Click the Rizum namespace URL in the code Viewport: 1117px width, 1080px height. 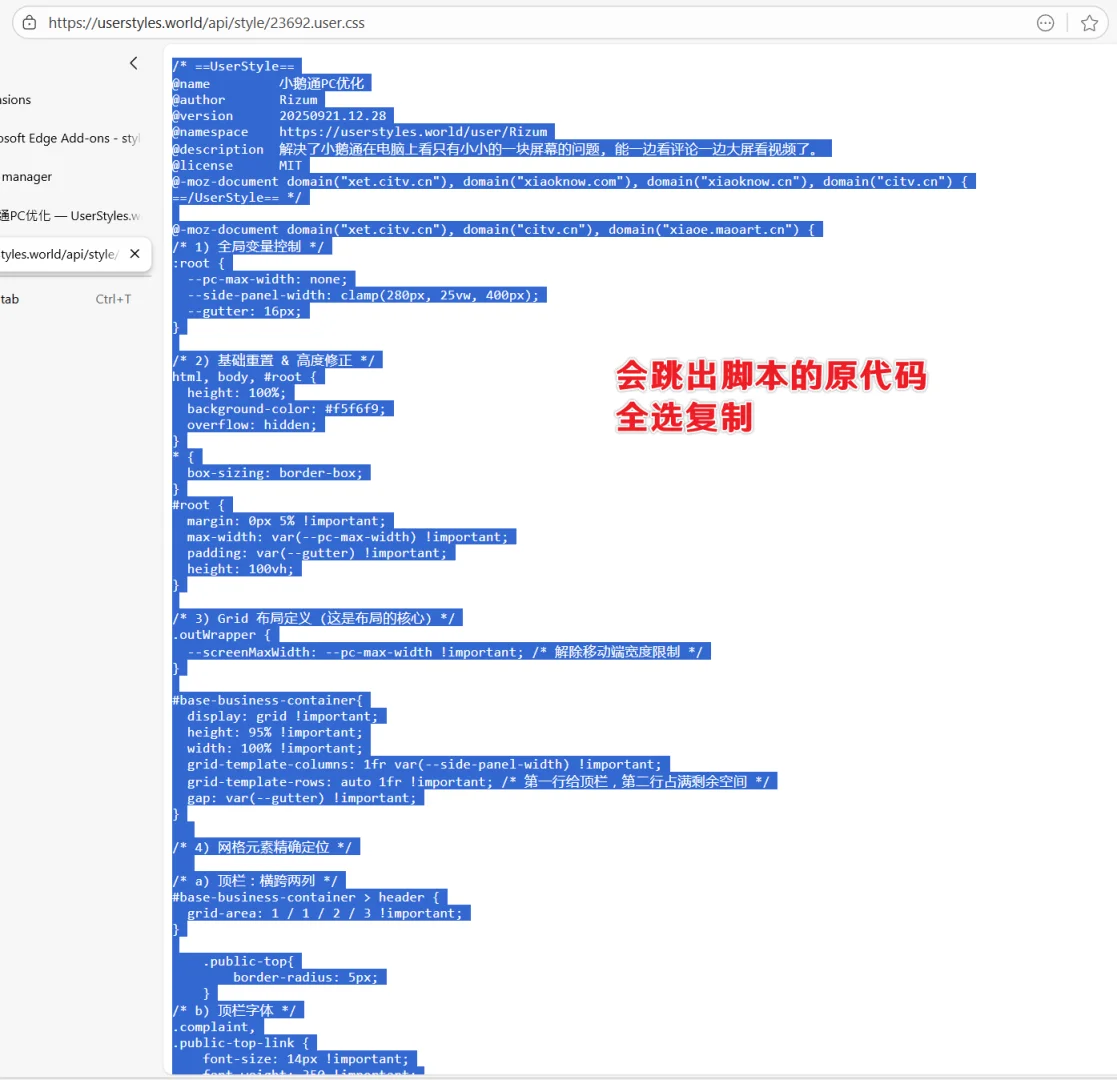point(413,131)
